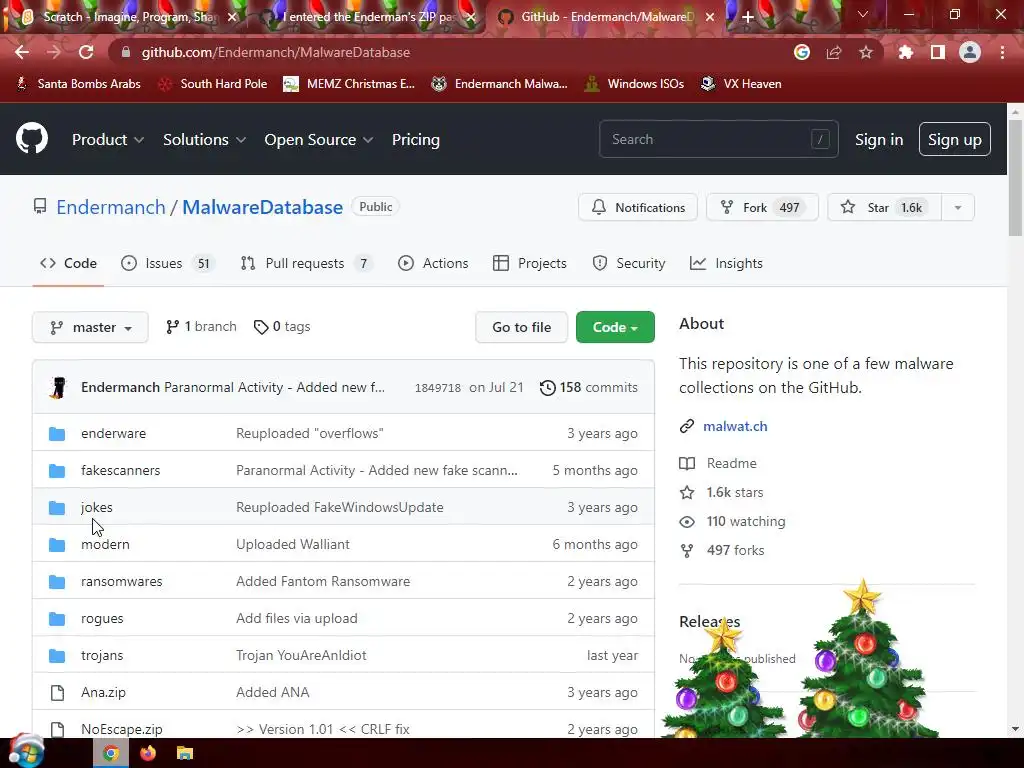
Task: Open the Projects tab
Action: point(530,263)
